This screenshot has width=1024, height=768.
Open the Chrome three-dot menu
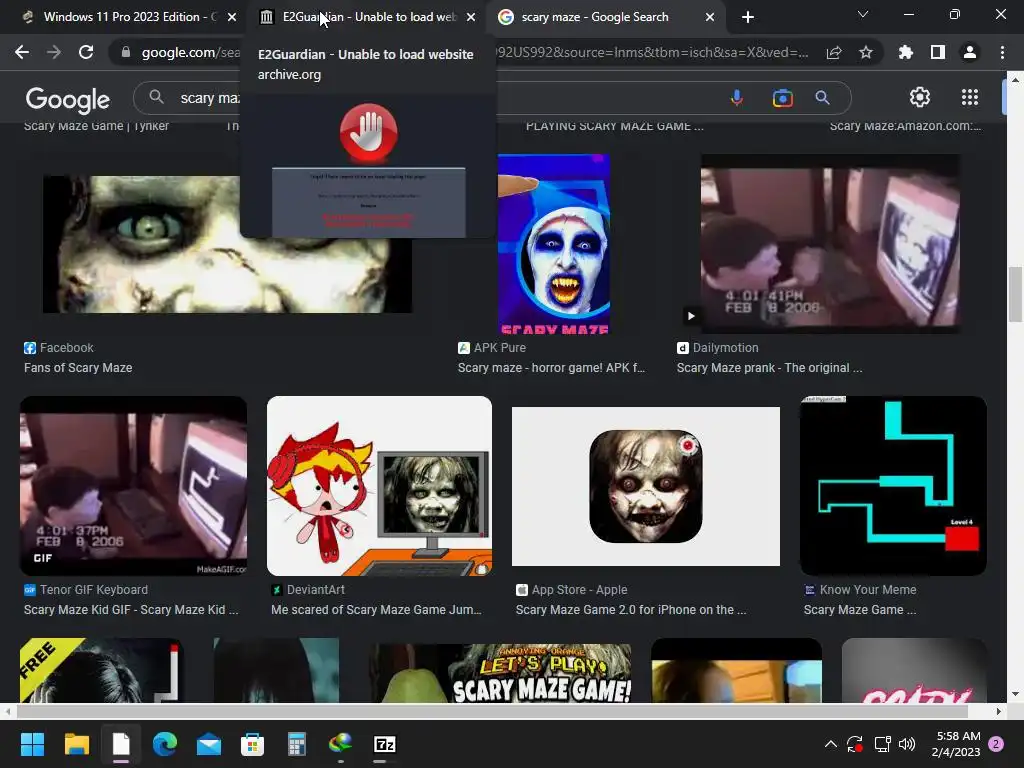coord(1002,52)
